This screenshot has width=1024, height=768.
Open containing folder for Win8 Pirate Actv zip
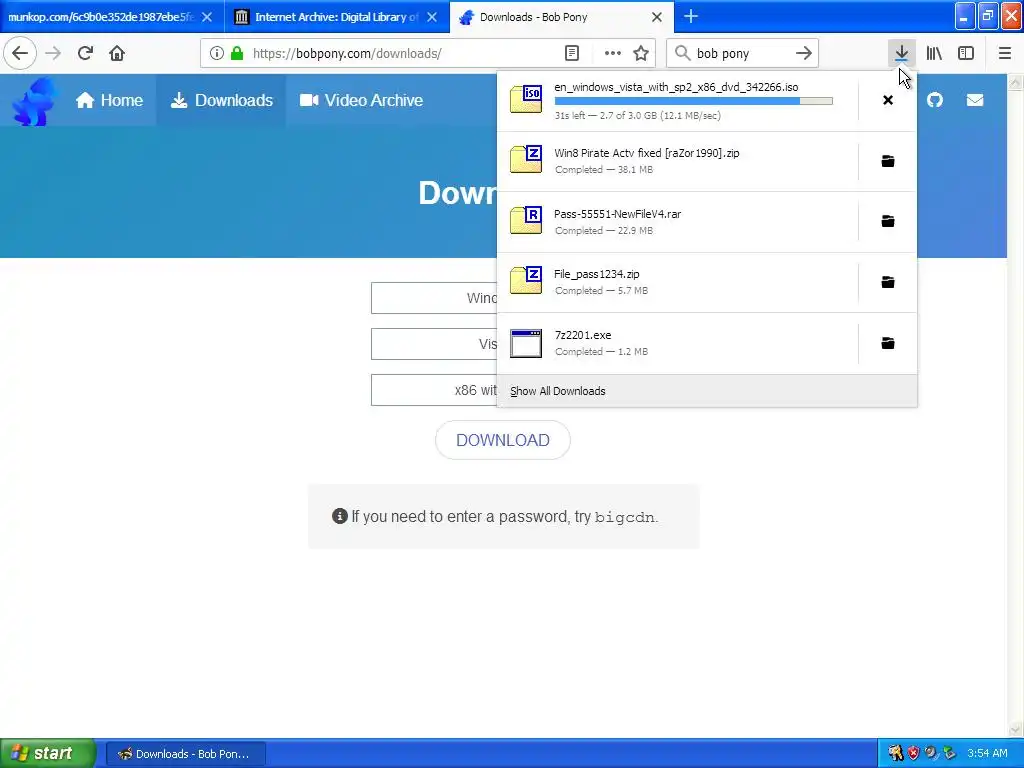click(x=888, y=161)
